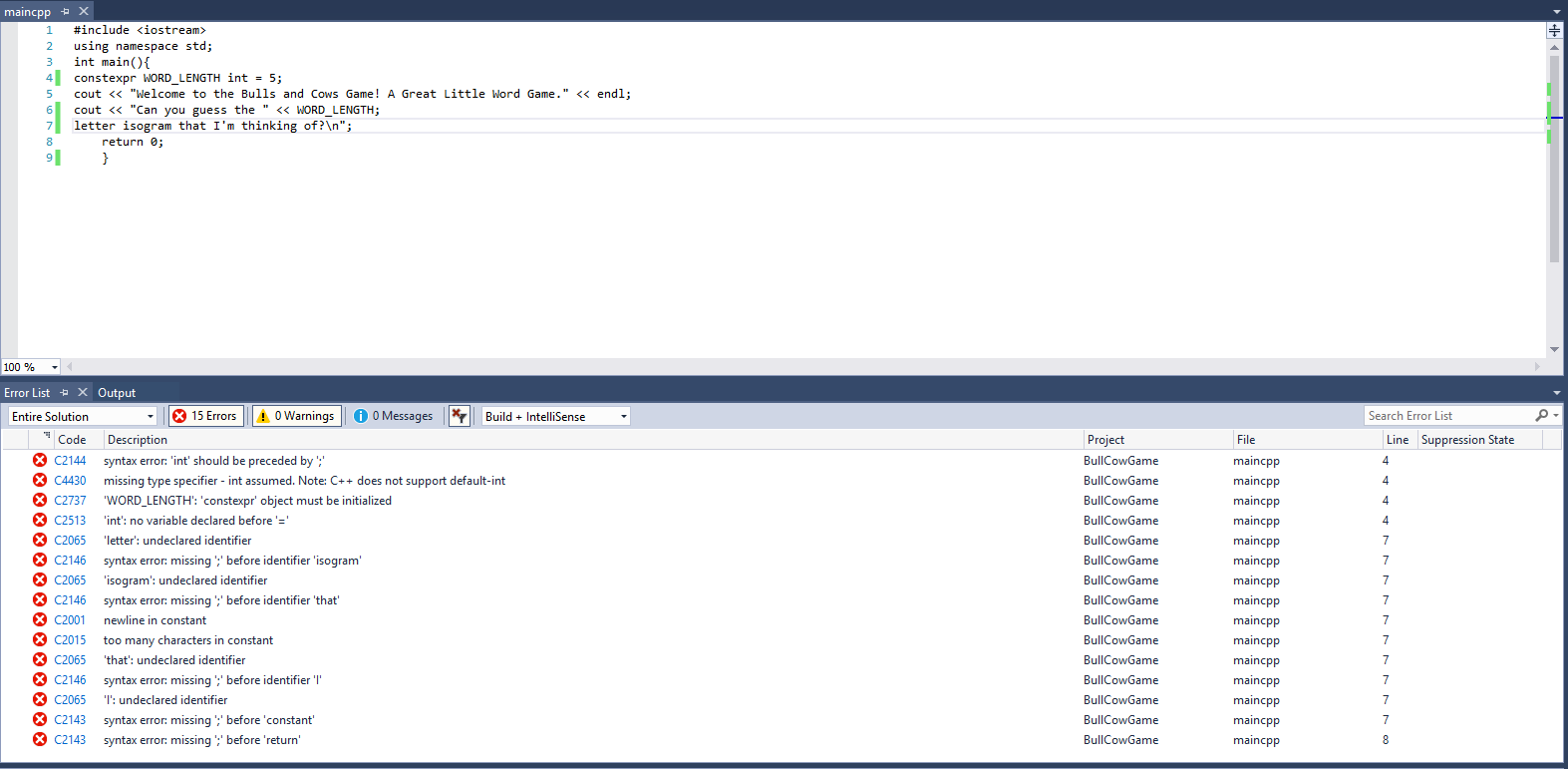The image size is (1568, 769).
Task: Place cursor on code line "return 0;"
Action: point(133,142)
